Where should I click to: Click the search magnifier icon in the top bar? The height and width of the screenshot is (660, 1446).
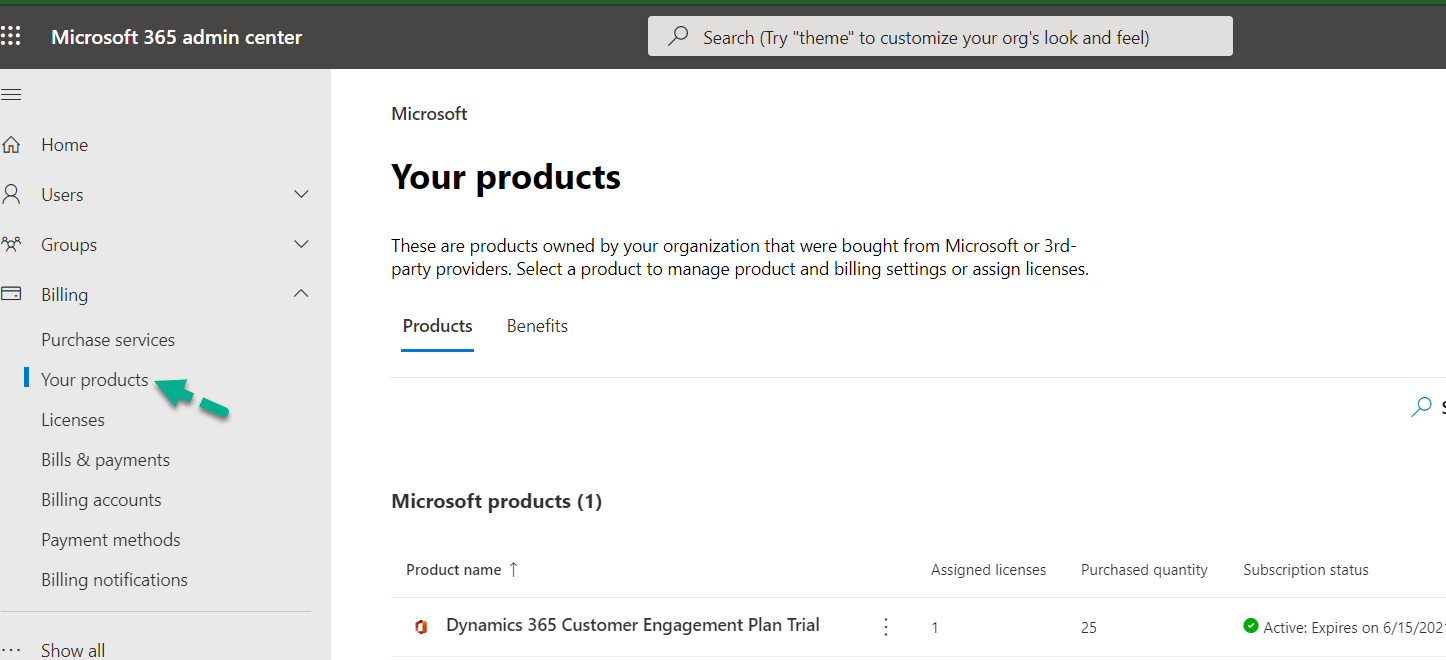tap(678, 37)
